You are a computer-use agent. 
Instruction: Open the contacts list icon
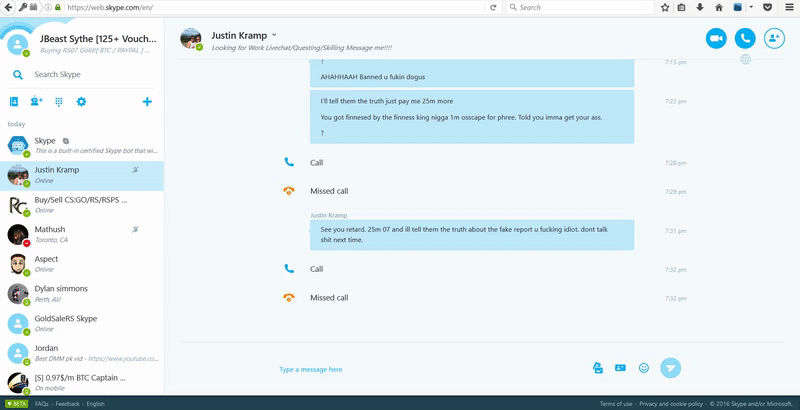(x=14, y=101)
